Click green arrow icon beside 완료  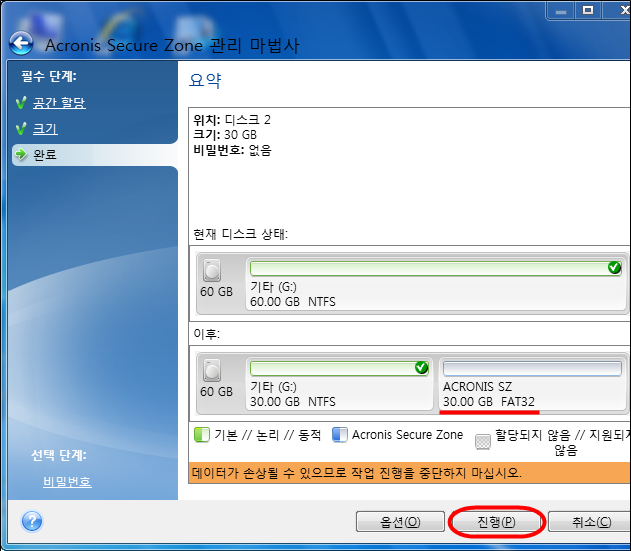point(21,154)
